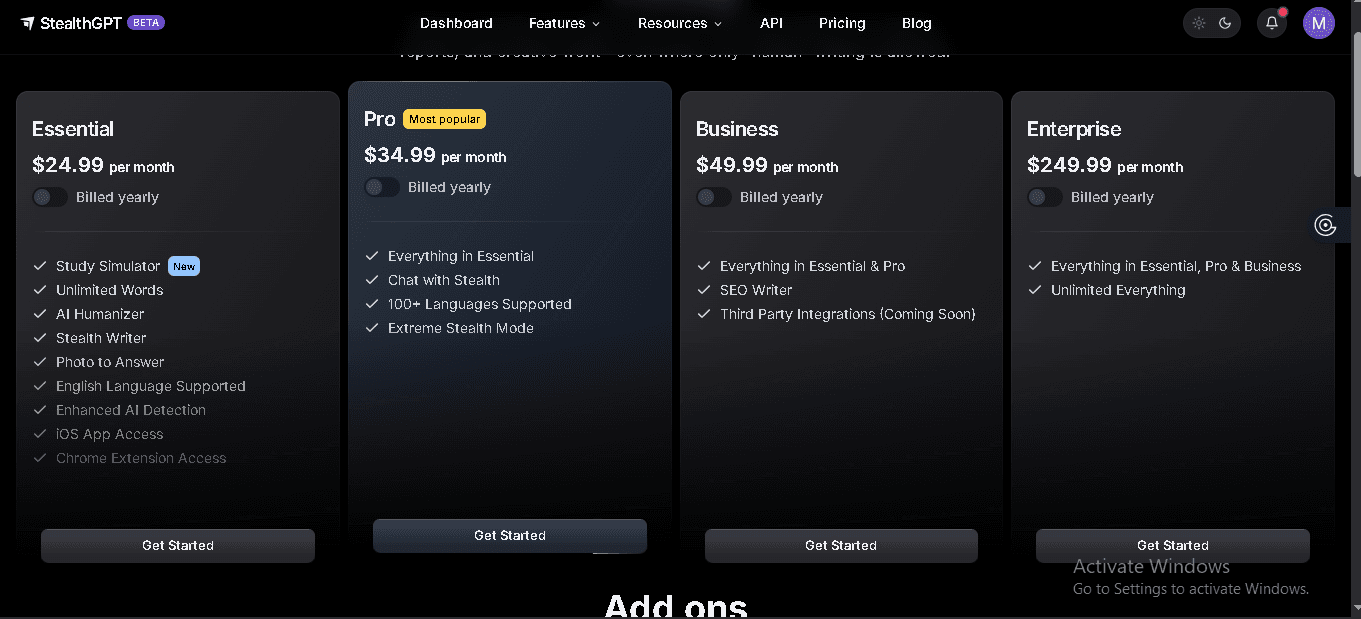Select Blog from the navigation bar
Screen dimensions: 1361x619
pyautogui.click(x=916, y=22)
